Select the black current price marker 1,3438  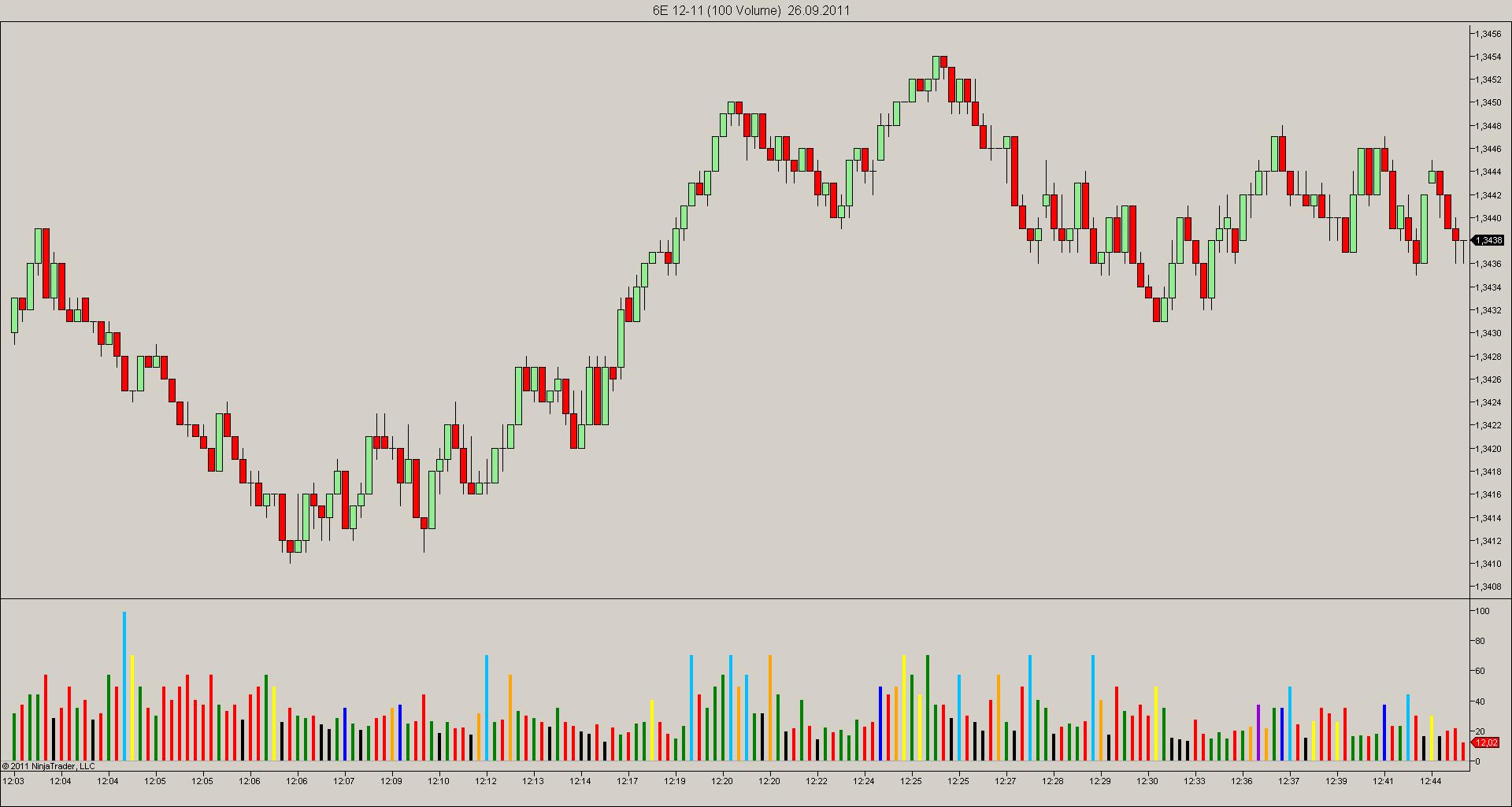tap(1488, 241)
